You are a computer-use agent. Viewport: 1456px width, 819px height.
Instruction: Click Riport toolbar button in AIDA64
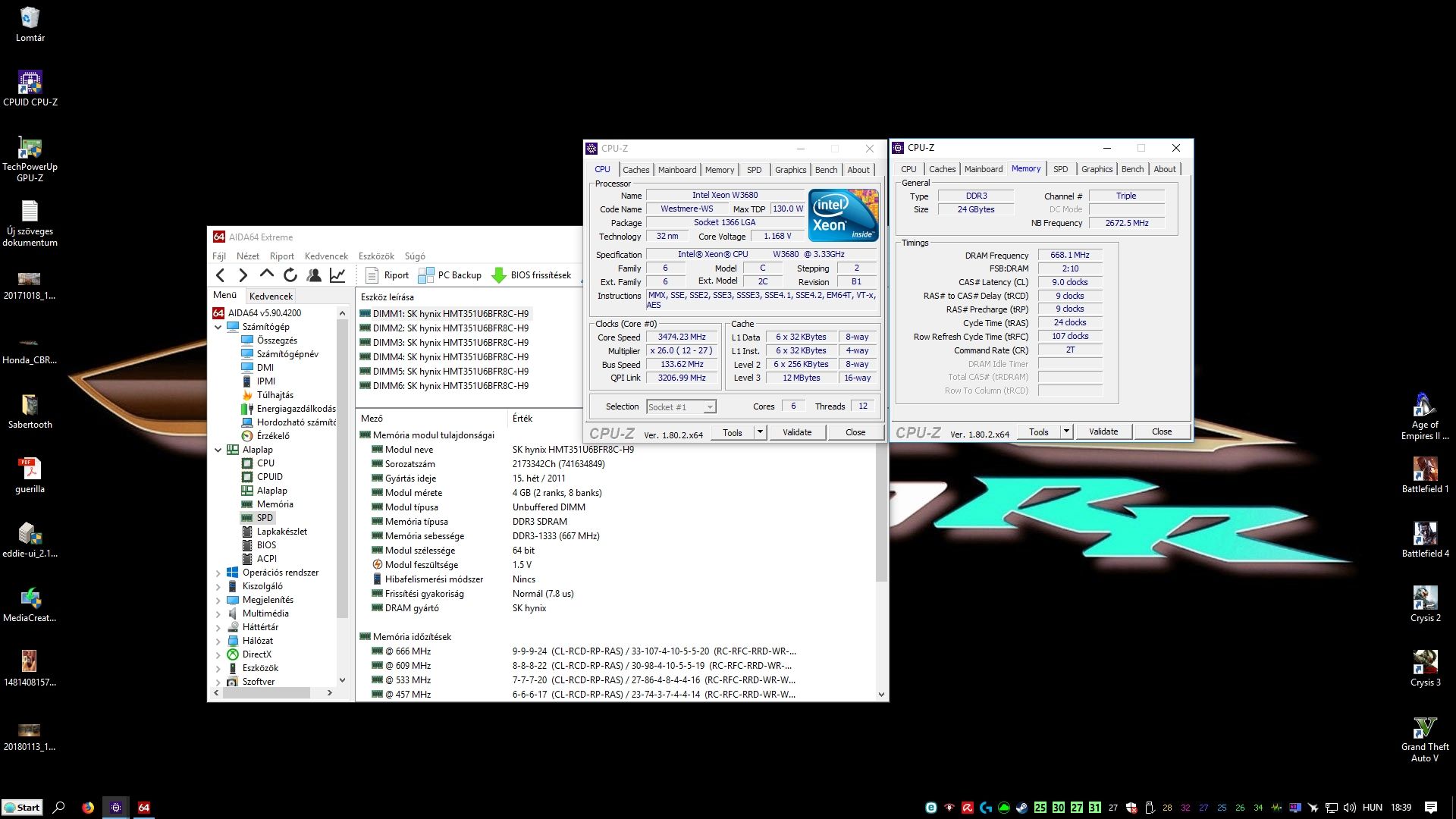coord(387,275)
